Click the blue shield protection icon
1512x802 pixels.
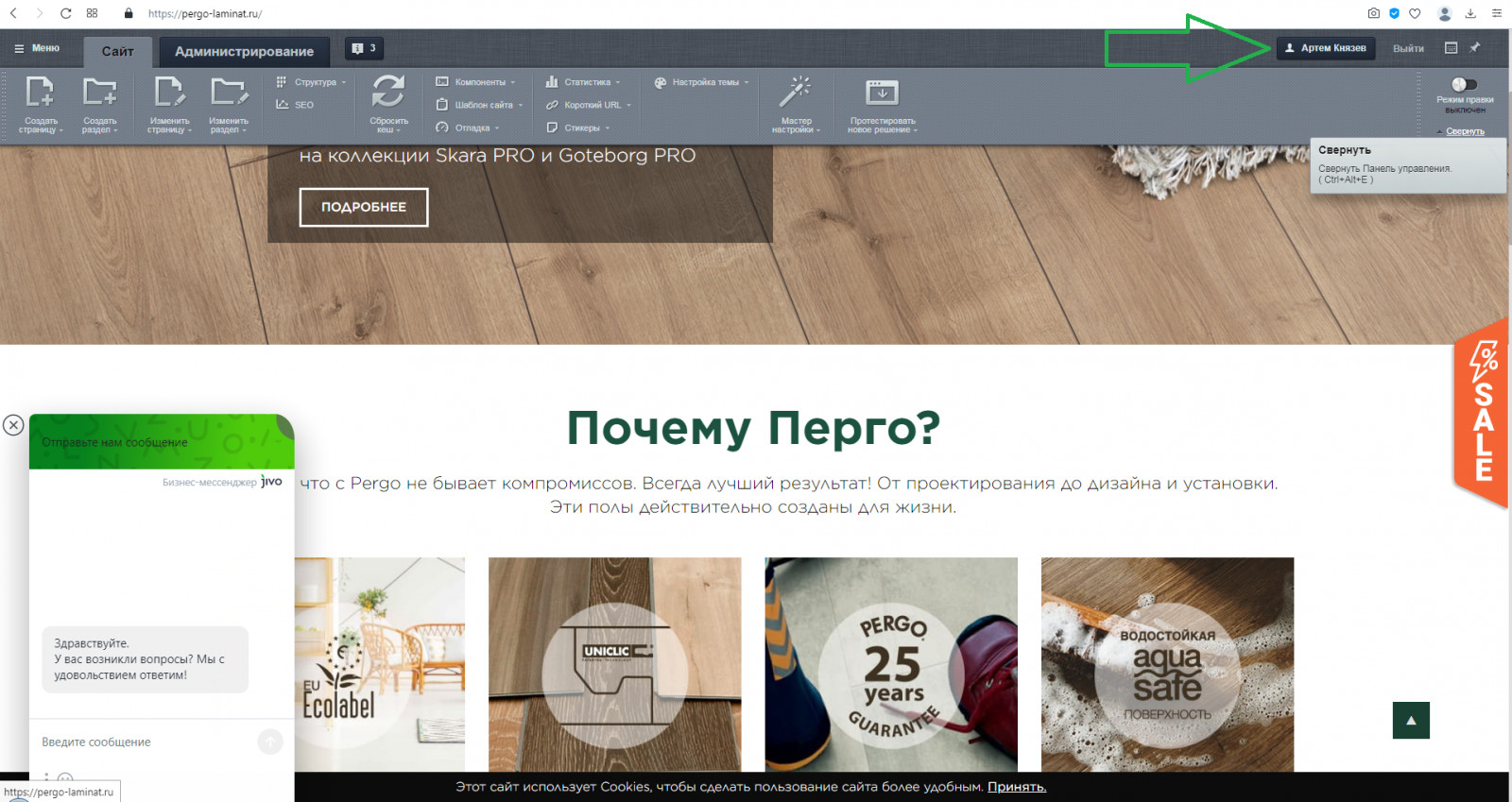pyautogui.click(x=1394, y=13)
